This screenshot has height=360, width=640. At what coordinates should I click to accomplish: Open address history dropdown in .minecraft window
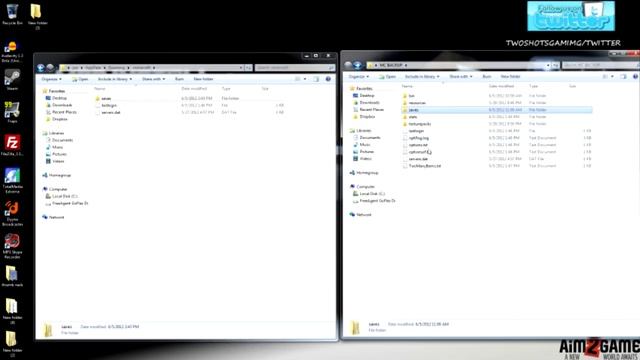pos(241,68)
